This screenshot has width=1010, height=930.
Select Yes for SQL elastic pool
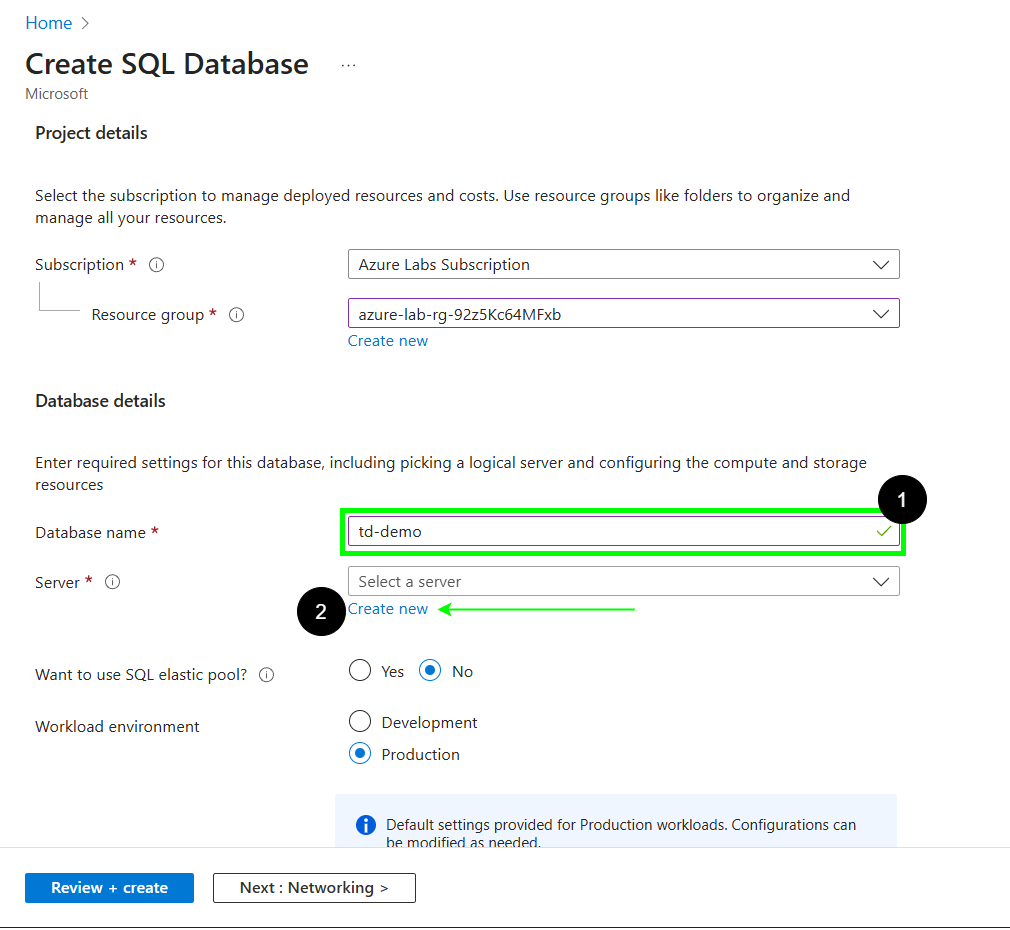360,671
